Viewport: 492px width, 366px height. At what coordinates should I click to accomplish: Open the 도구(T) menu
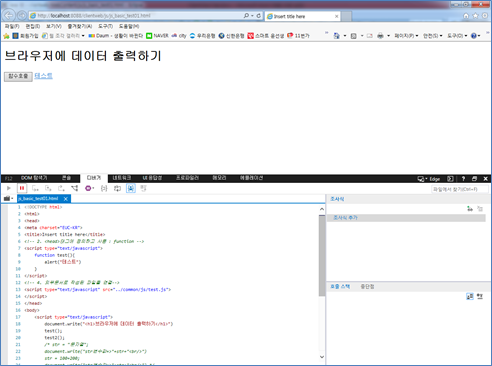(105, 26)
